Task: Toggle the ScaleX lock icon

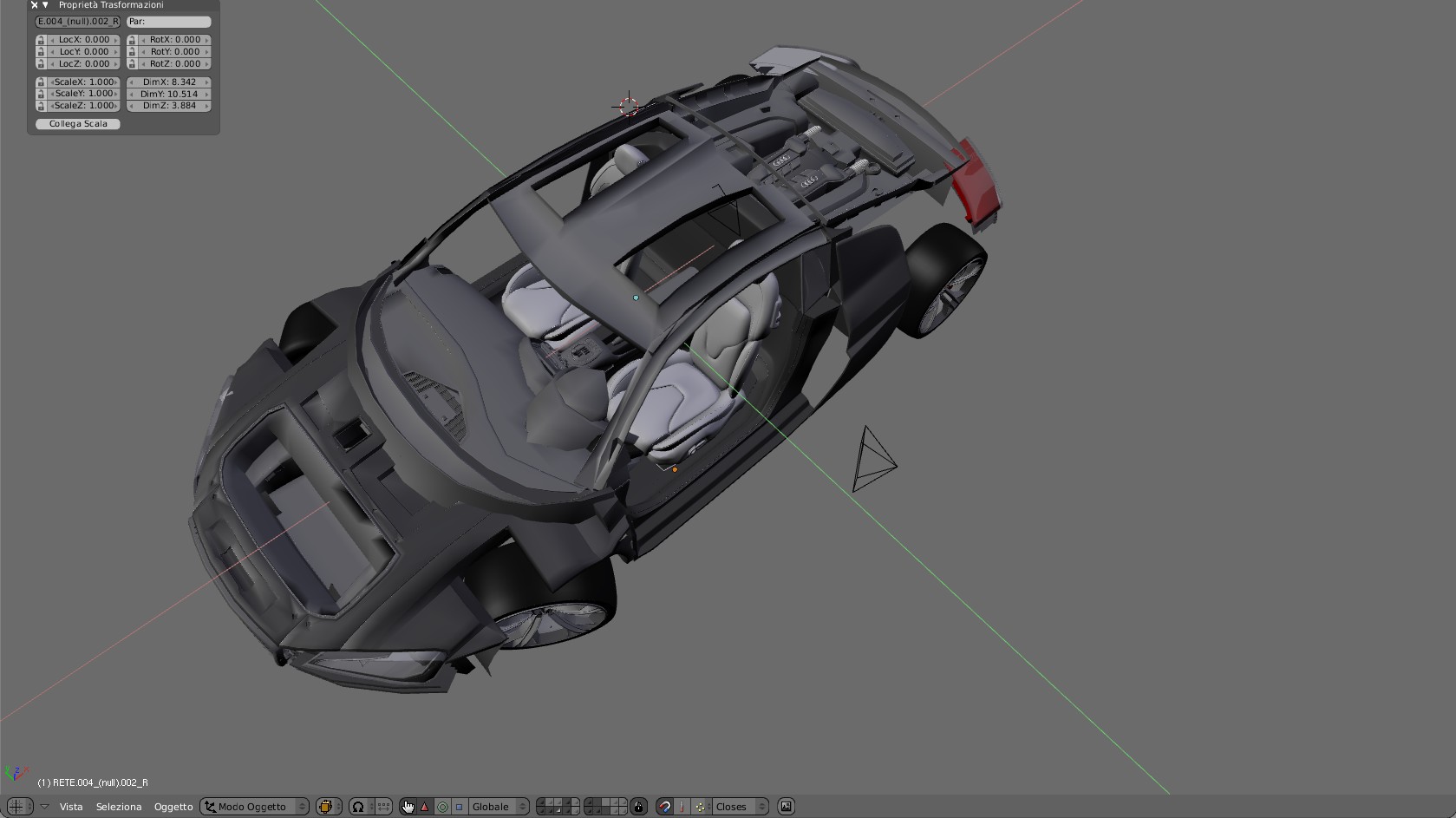Action: (x=41, y=82)
